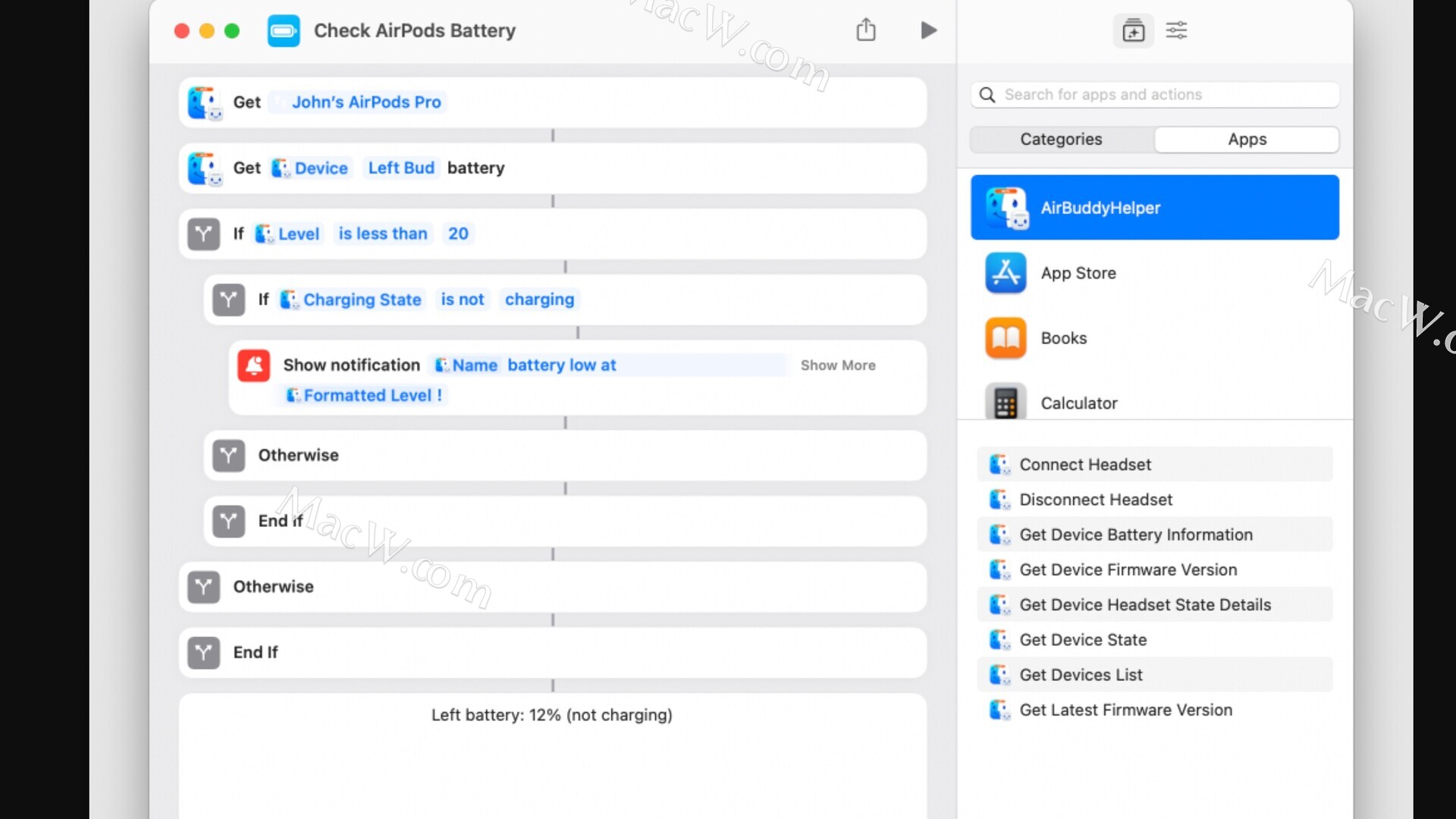Change the 'charging' state parameter

point(539,300)
